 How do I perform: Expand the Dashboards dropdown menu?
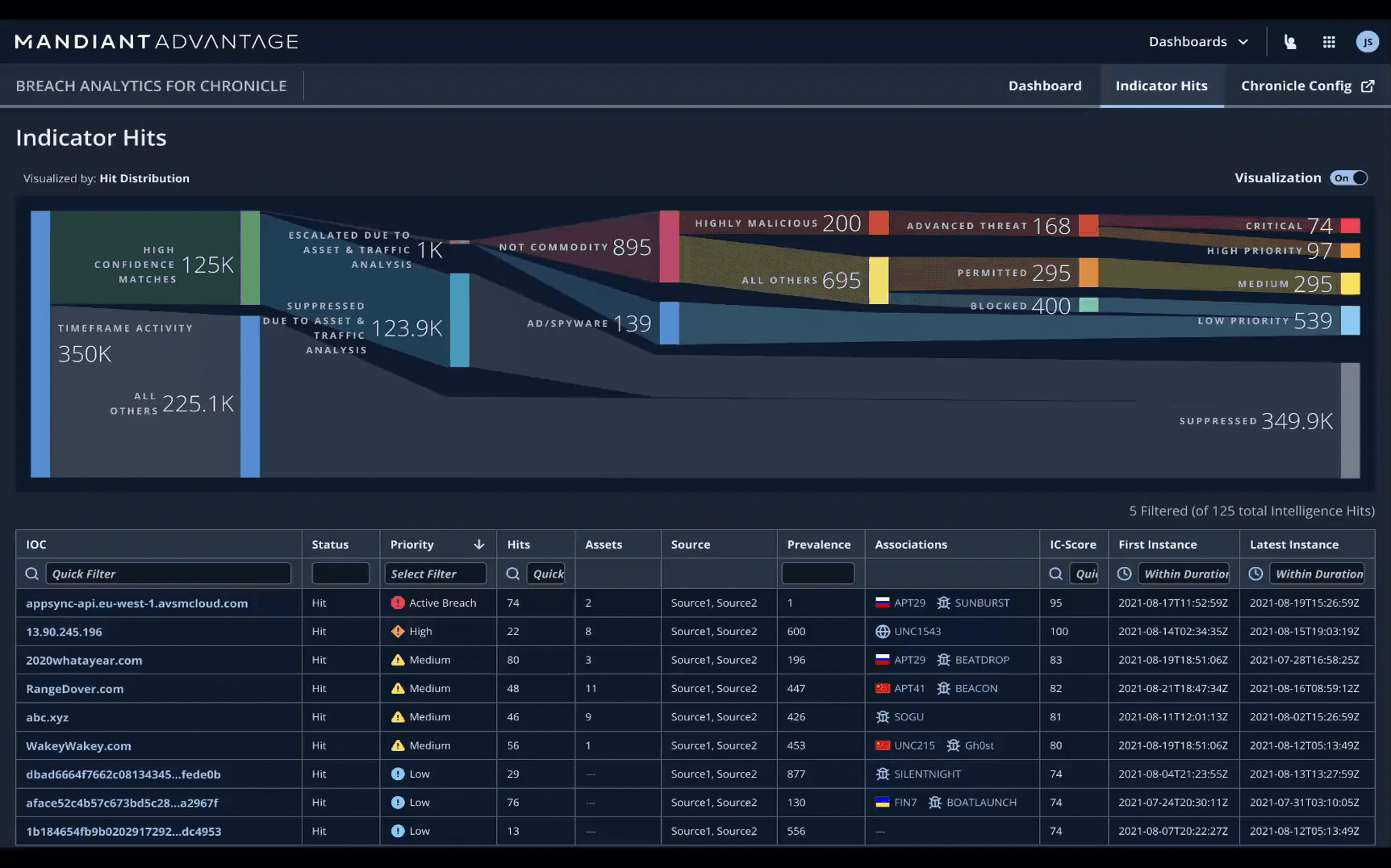click(x=1198, y=42)
